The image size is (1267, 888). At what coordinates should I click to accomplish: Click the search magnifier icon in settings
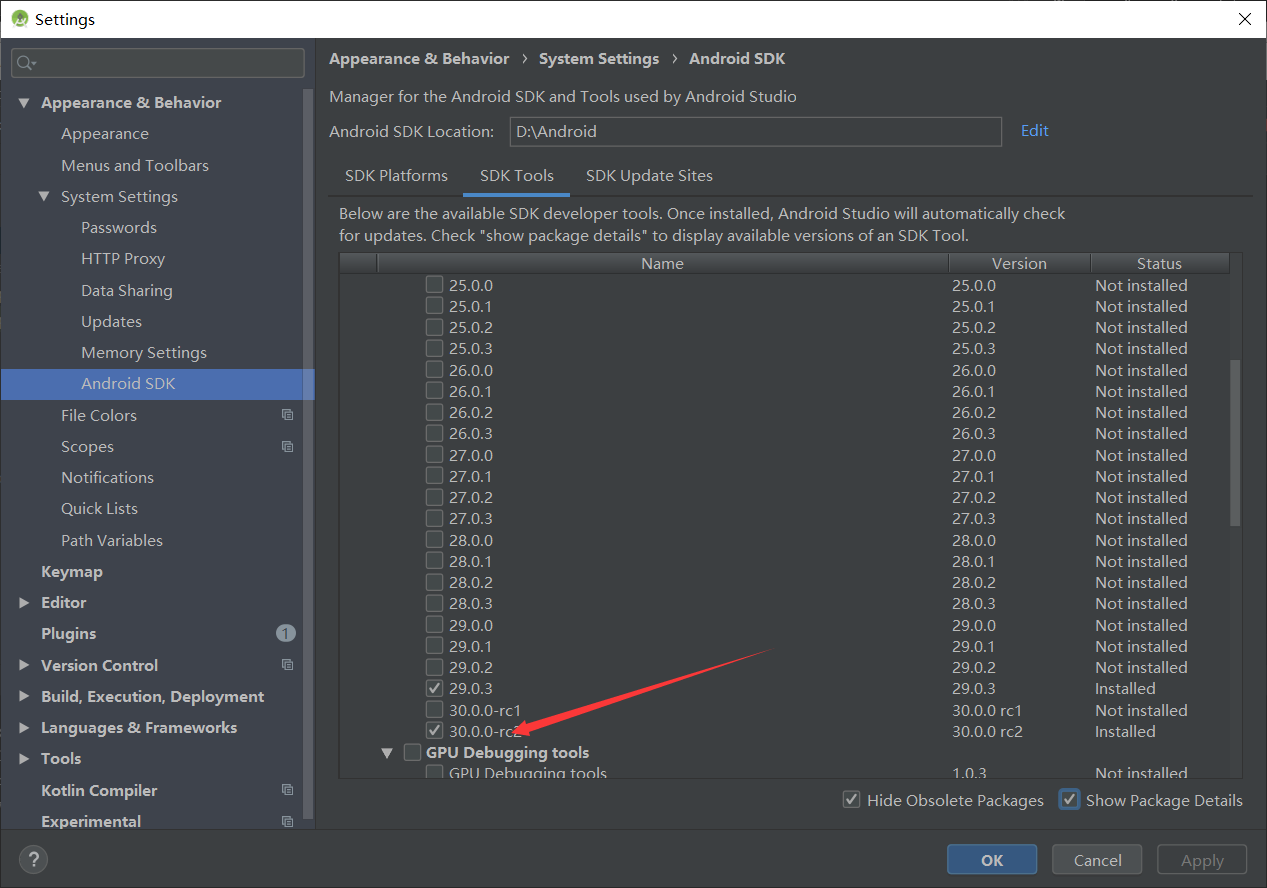(x=24, y=63)
